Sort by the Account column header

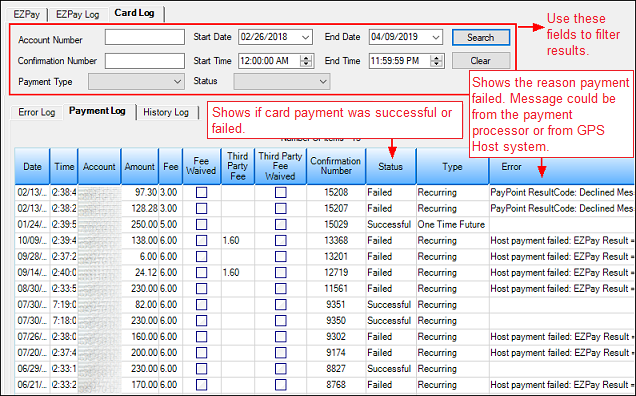click(99, 166)
